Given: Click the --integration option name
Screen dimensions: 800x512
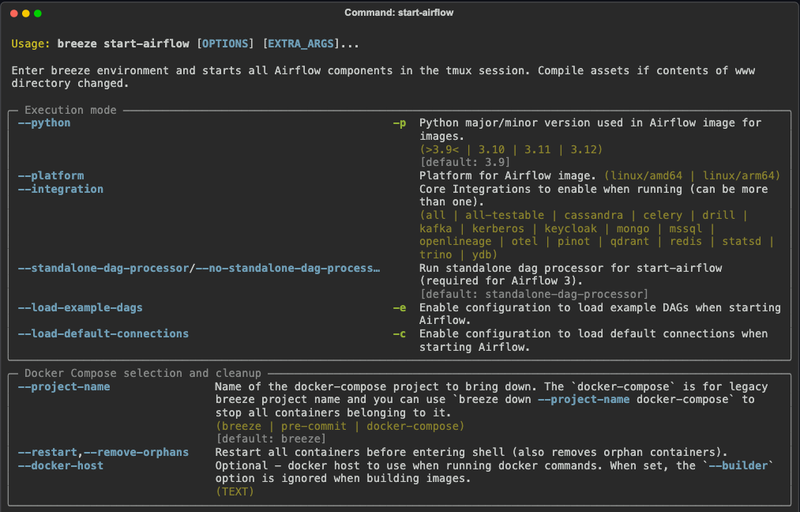Looking at the screenshot, I should (x=61, y=189).
